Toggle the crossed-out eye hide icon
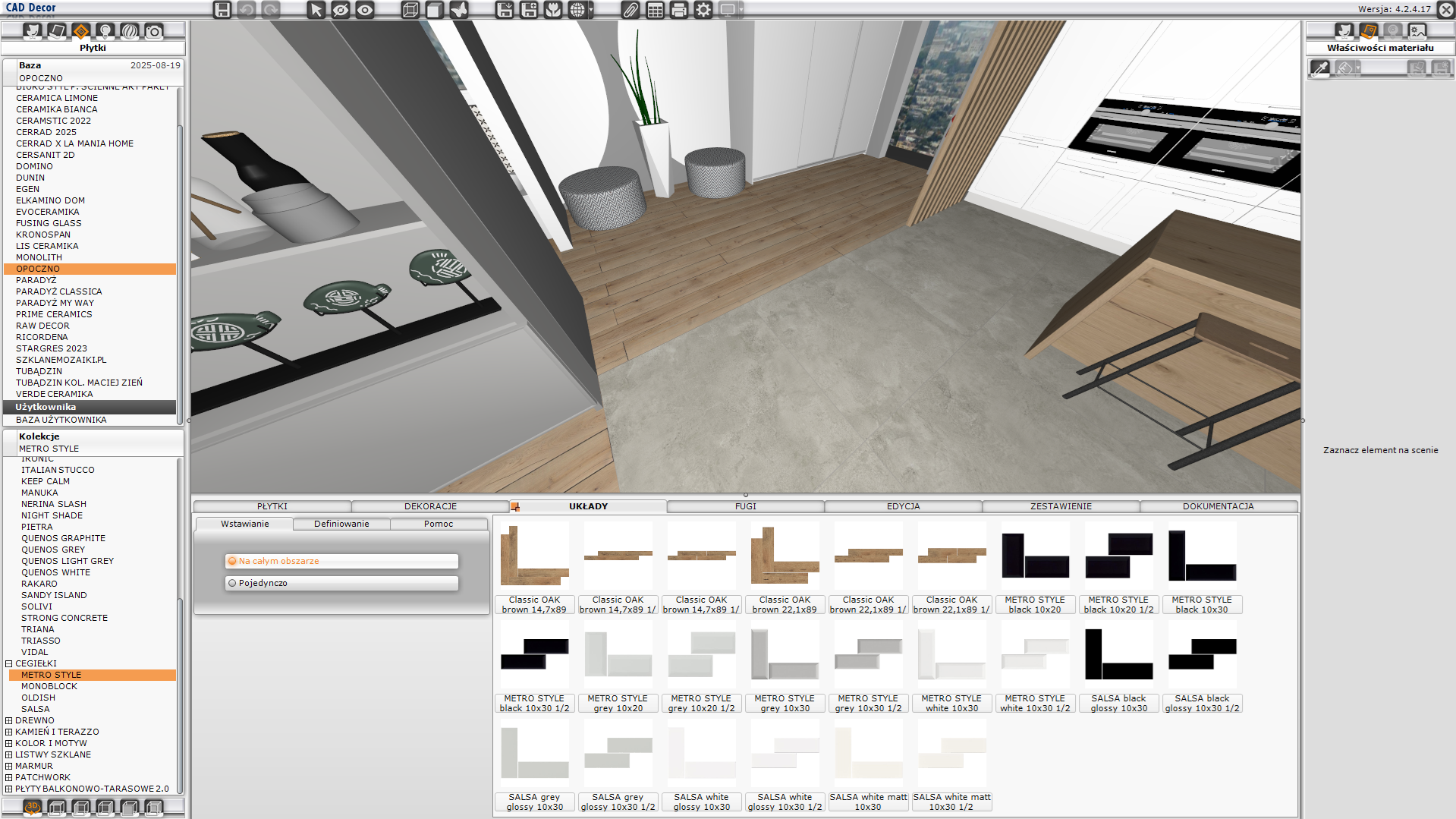The image size is (1456, 819). point(341,10)
